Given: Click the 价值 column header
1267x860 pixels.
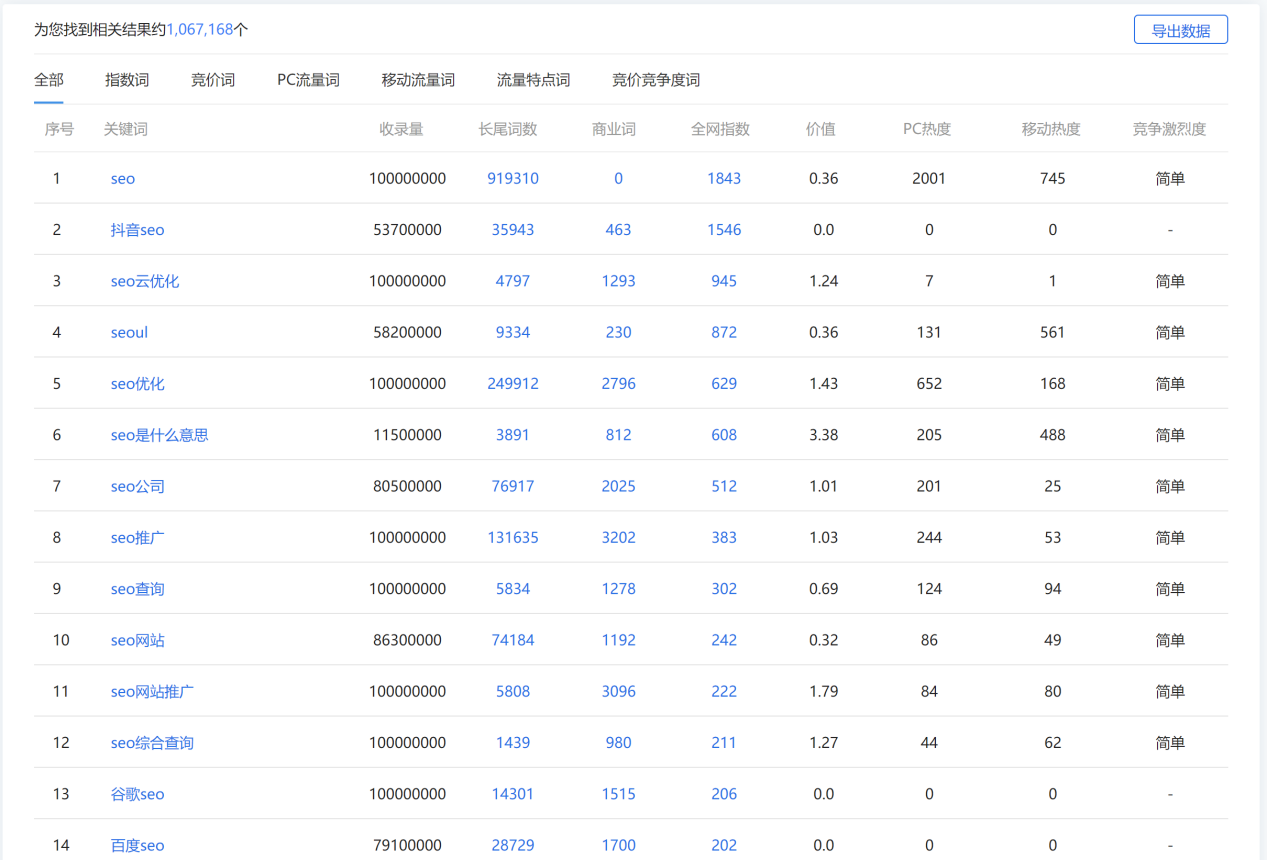Looking at the screenshot, I should coord(820,129).
